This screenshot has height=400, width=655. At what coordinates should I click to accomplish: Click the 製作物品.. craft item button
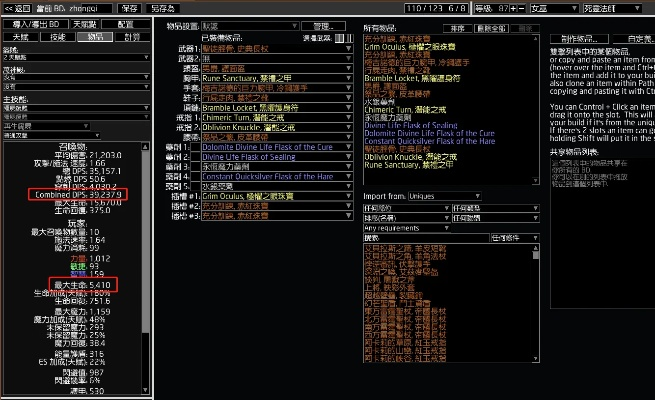(579, 39)
